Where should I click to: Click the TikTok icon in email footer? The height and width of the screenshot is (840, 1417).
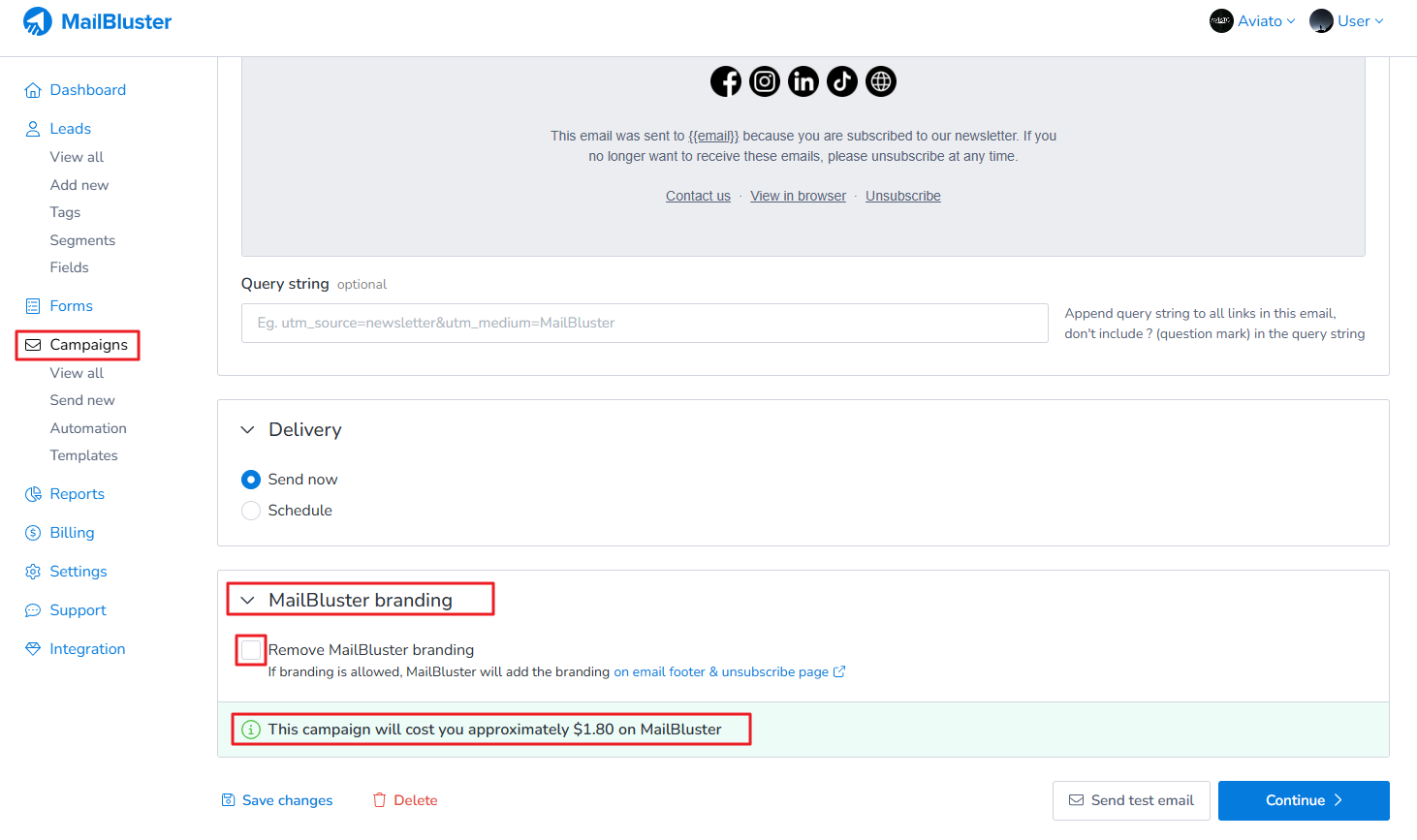click(x=842, y=81)
